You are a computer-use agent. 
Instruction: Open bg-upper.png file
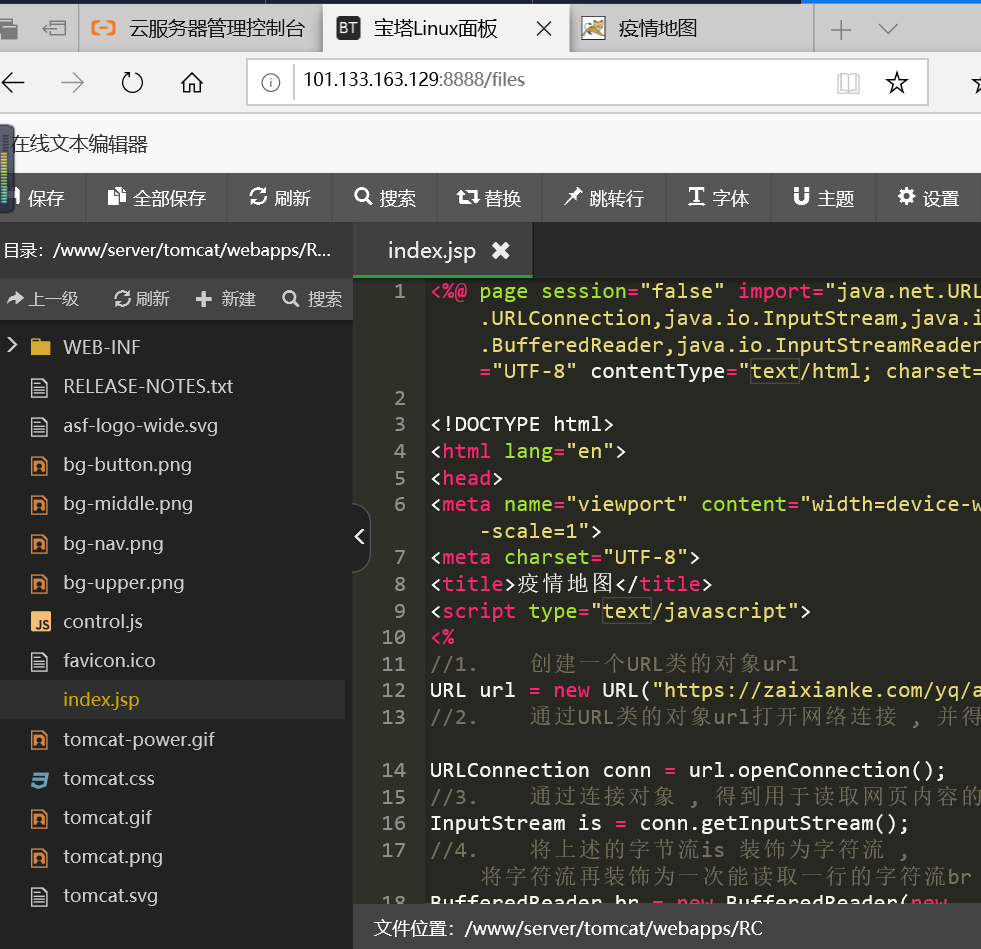click(x=123, y=583)
